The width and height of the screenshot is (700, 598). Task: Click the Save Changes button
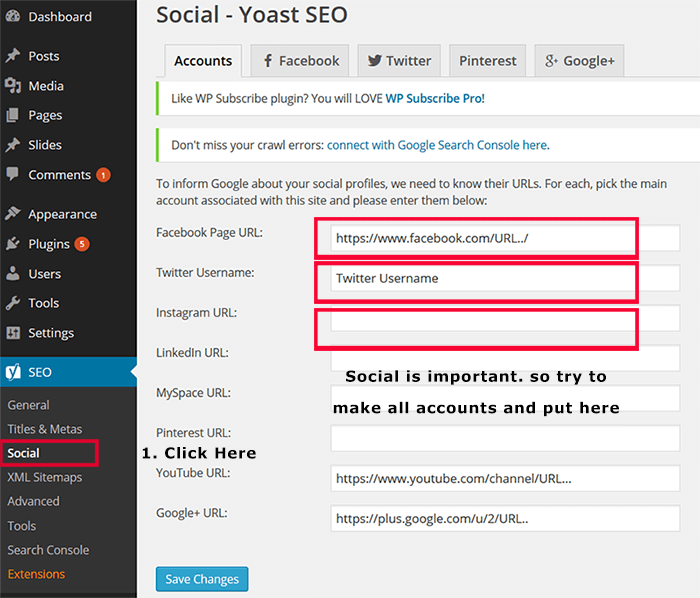click(x=202, y=579)
